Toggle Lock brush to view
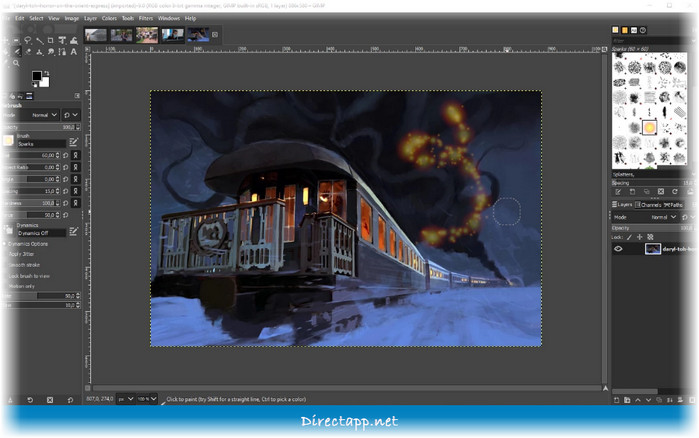This screenshot has width=699, height=438. [29, 276]
